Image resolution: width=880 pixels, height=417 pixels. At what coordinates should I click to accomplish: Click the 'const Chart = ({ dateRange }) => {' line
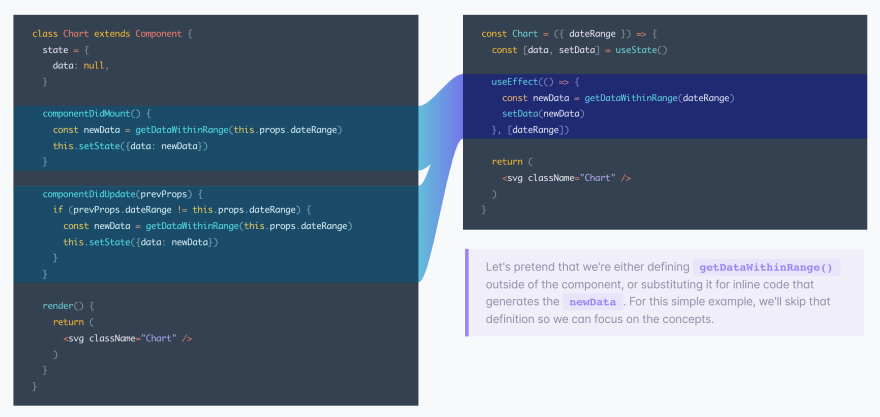[x=569, y=34]
